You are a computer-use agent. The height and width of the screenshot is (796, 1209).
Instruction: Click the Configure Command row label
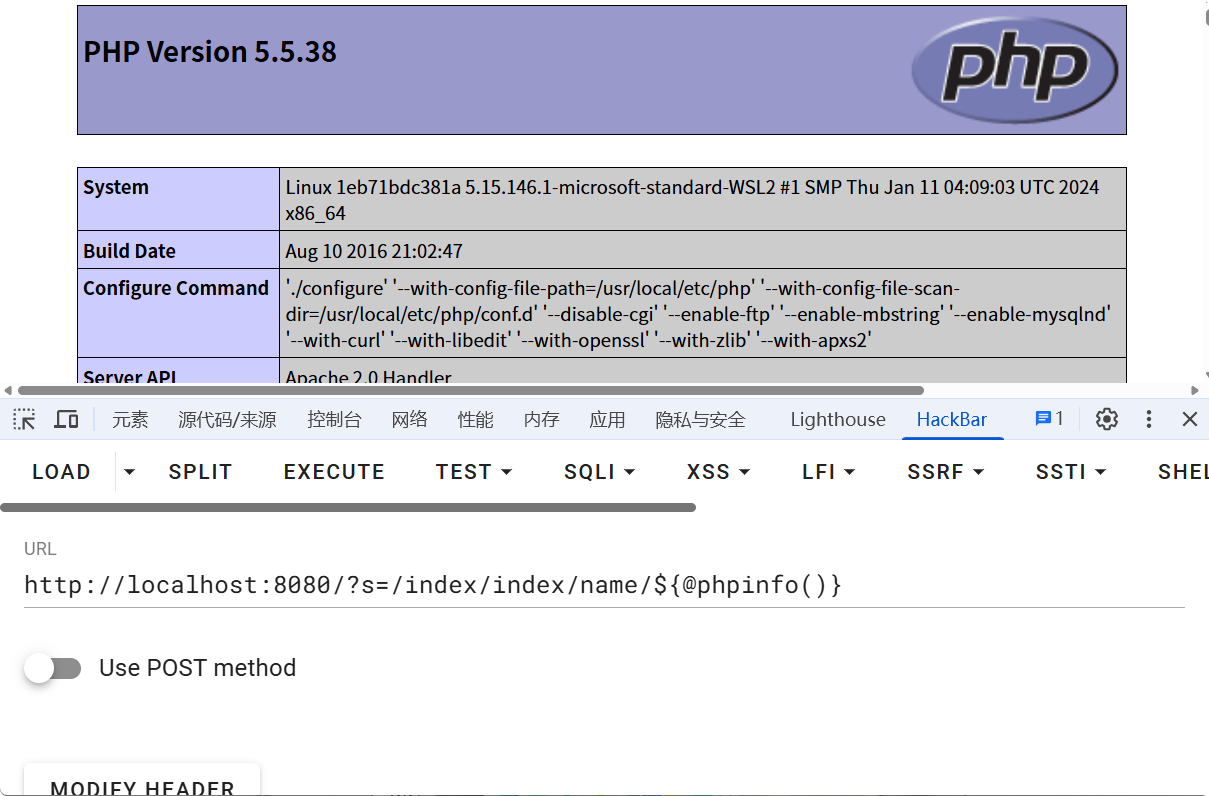pos(176,288)
